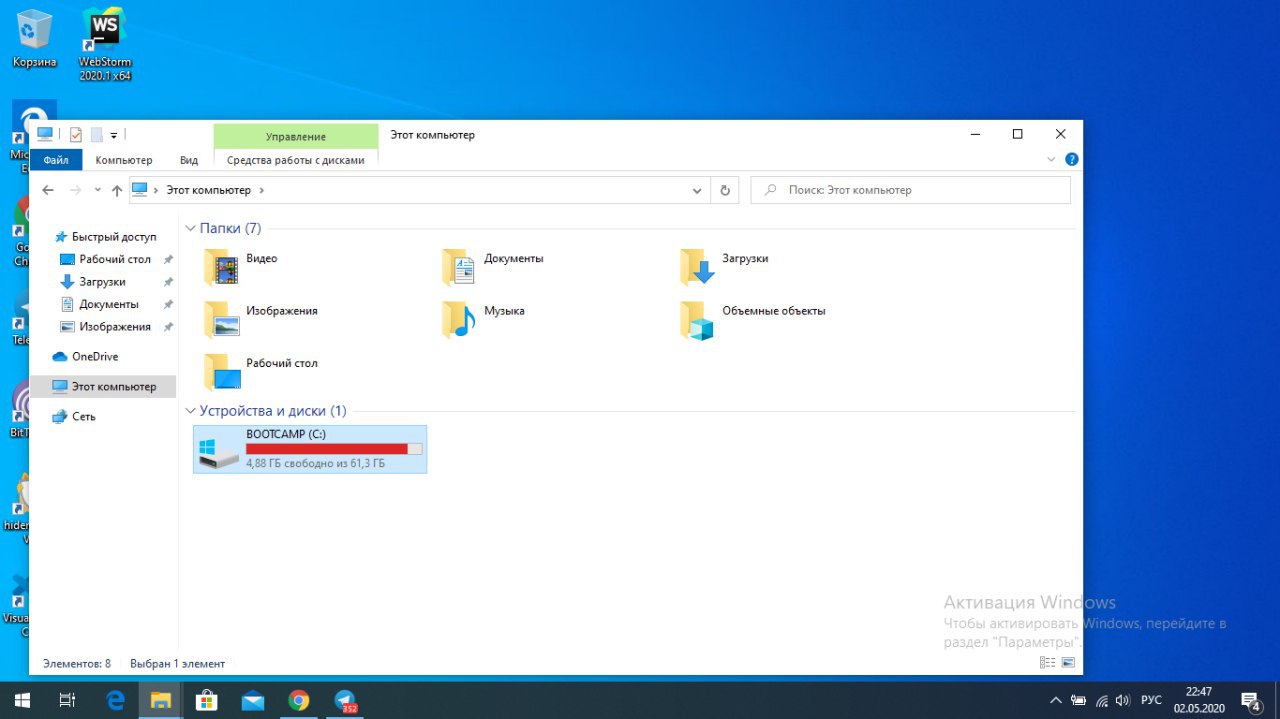The width and height of the screenshot is (1280, 719).
Task: Open the Документы folder icon
Action: coord(459,267)
